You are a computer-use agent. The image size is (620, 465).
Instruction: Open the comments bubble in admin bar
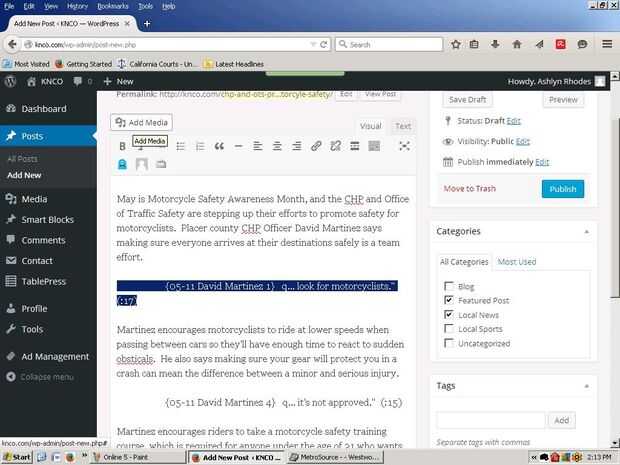[82, 81]
